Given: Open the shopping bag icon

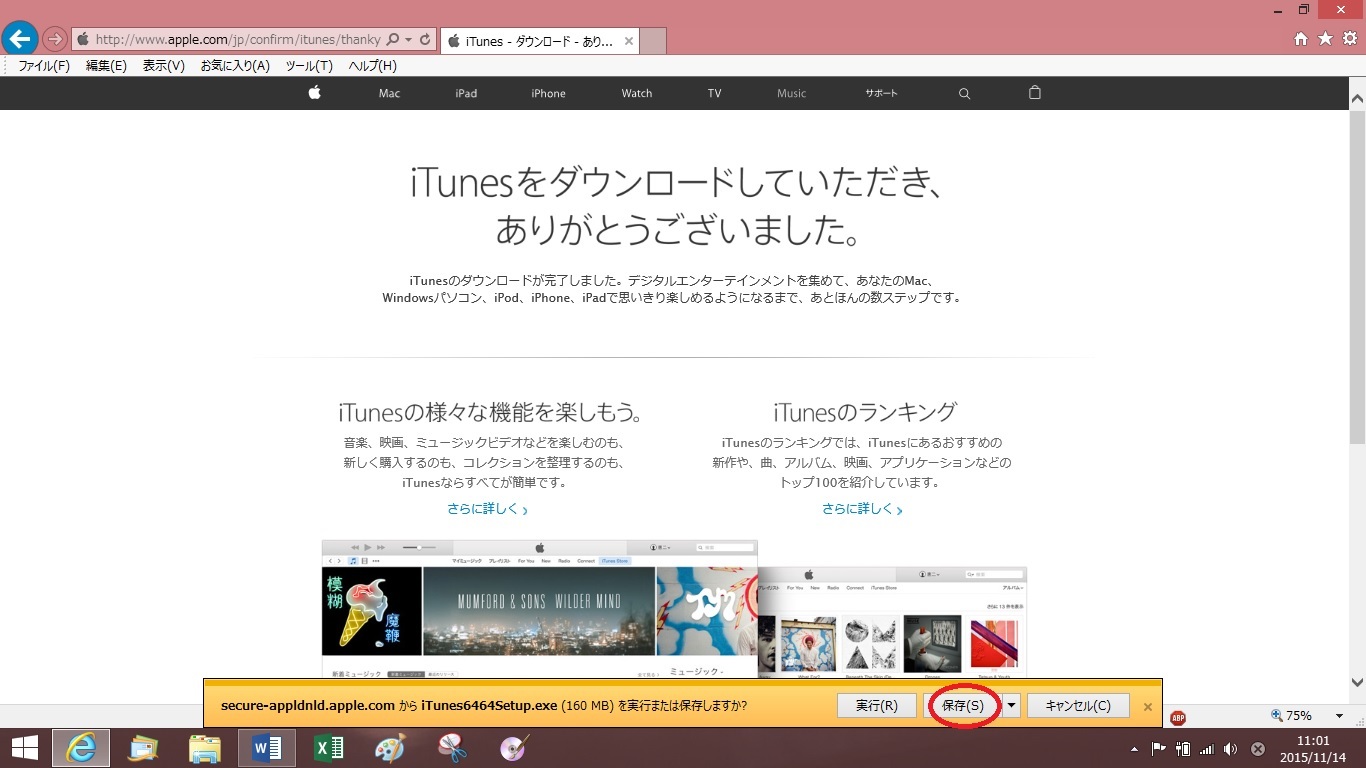Looking at the screenshot, I should click(1035, 92).
